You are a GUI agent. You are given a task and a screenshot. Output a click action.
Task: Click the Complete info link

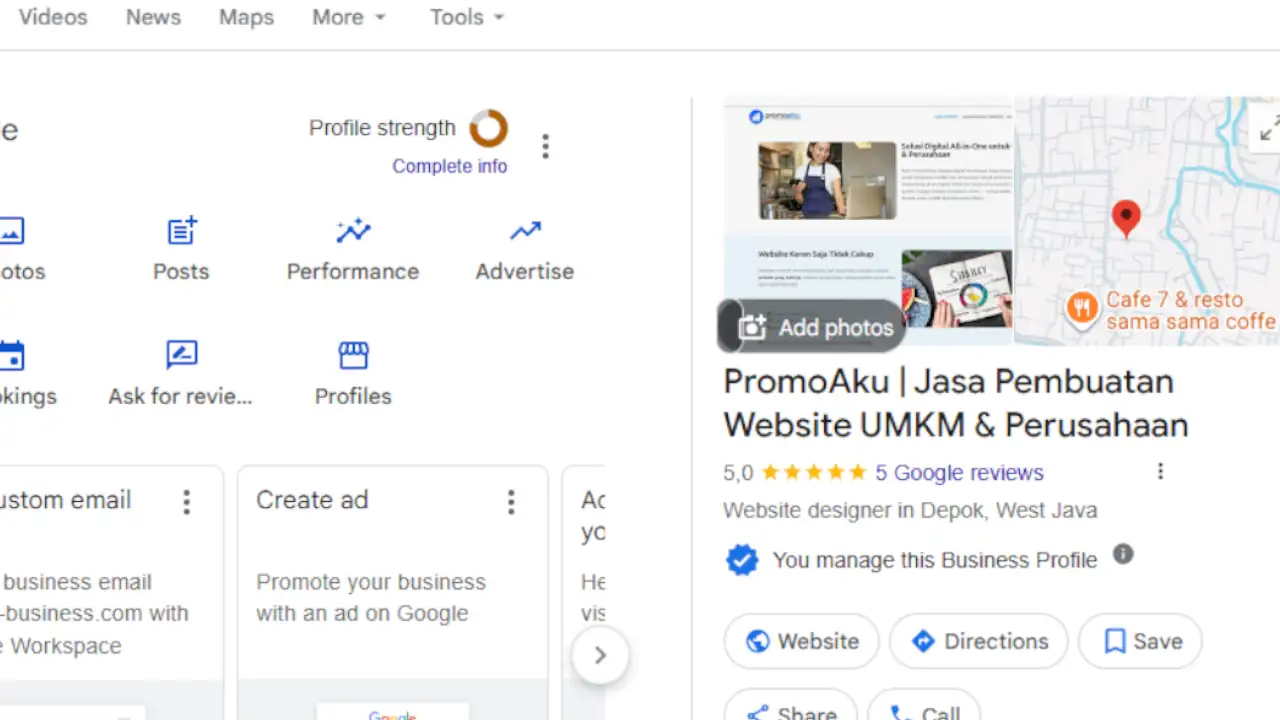click(x=449, y=166)
